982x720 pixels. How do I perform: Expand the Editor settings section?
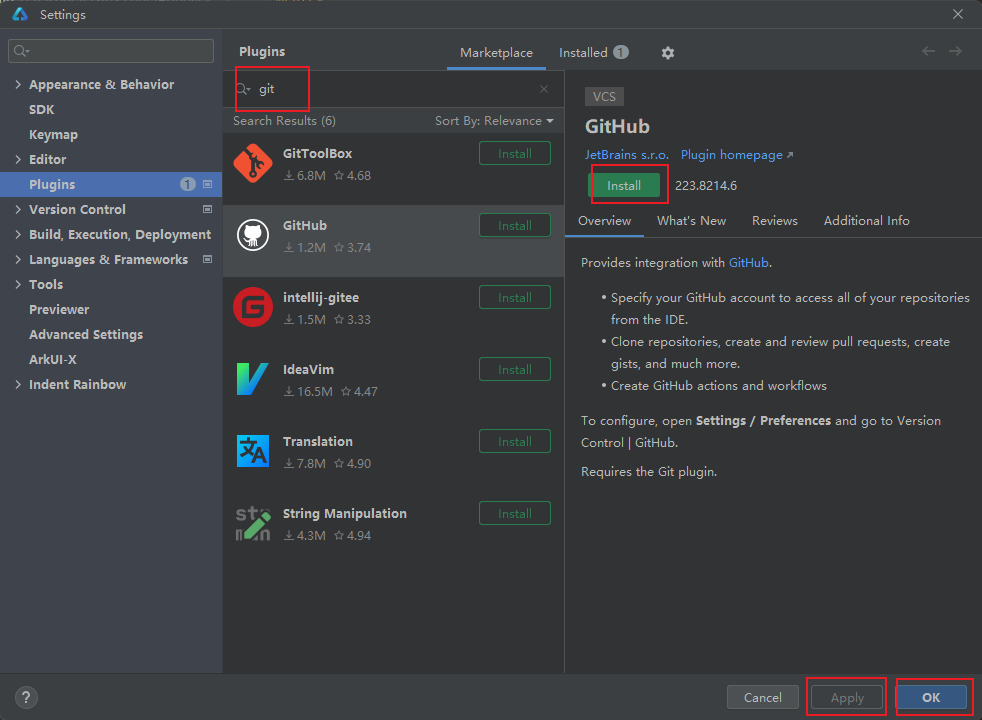tap(18, 159)
